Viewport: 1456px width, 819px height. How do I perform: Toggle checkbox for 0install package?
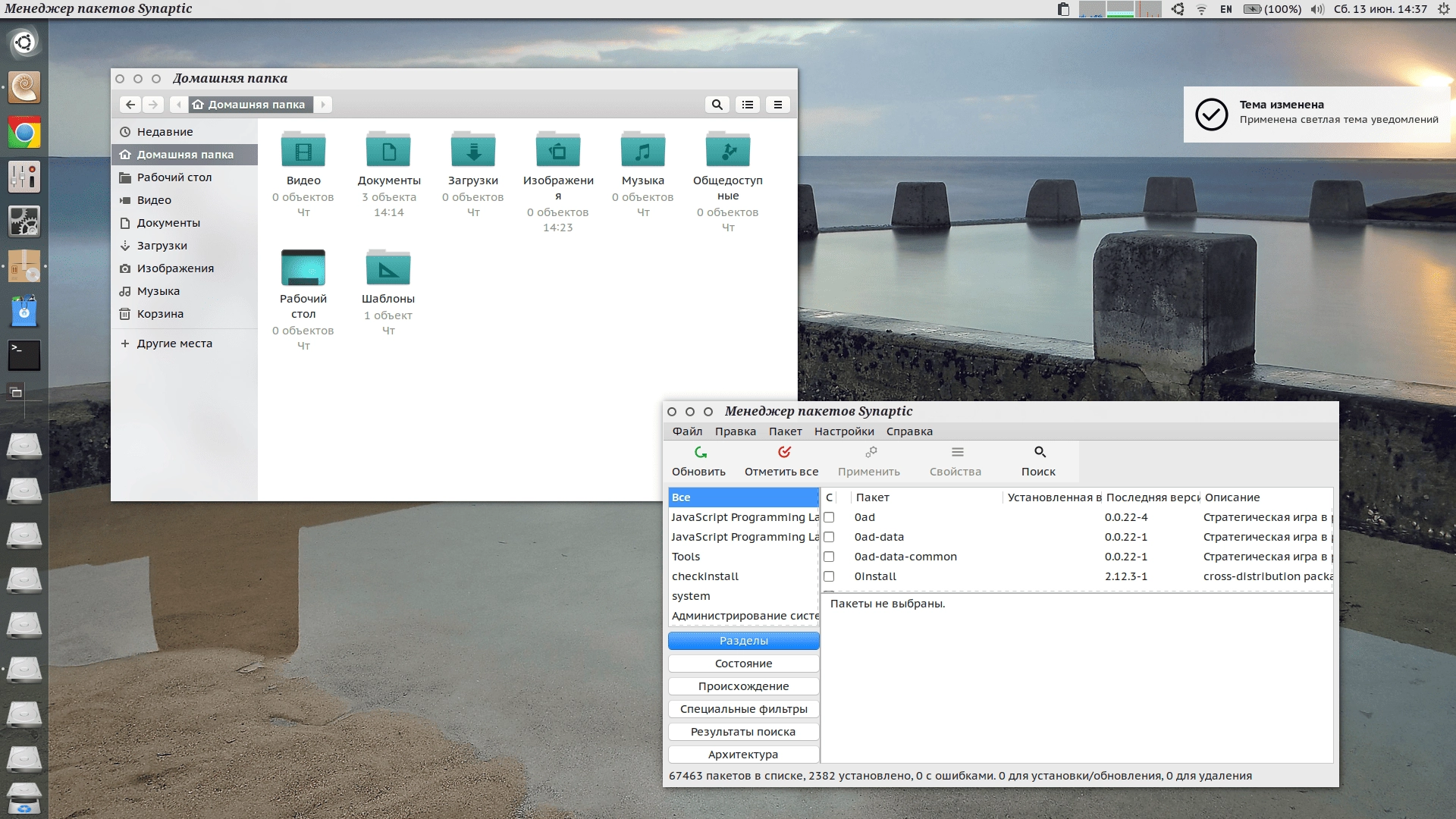[829, 576]
